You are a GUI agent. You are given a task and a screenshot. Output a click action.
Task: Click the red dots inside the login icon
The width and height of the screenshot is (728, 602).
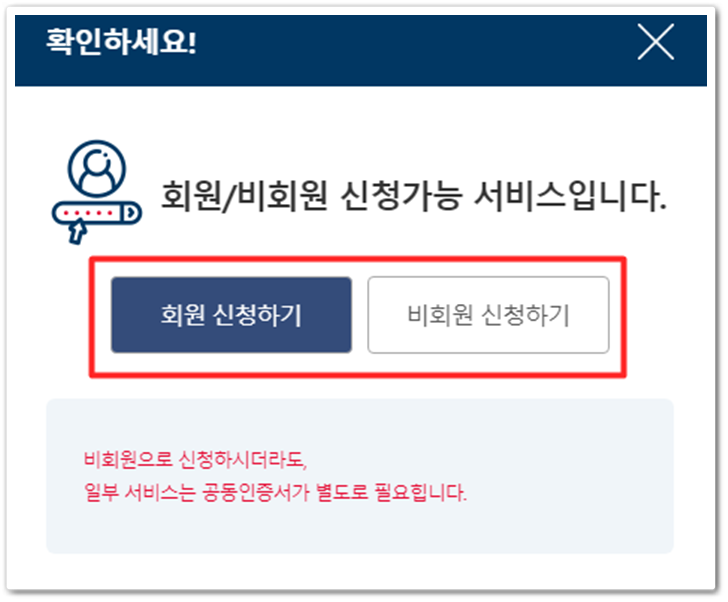(88, 213)
